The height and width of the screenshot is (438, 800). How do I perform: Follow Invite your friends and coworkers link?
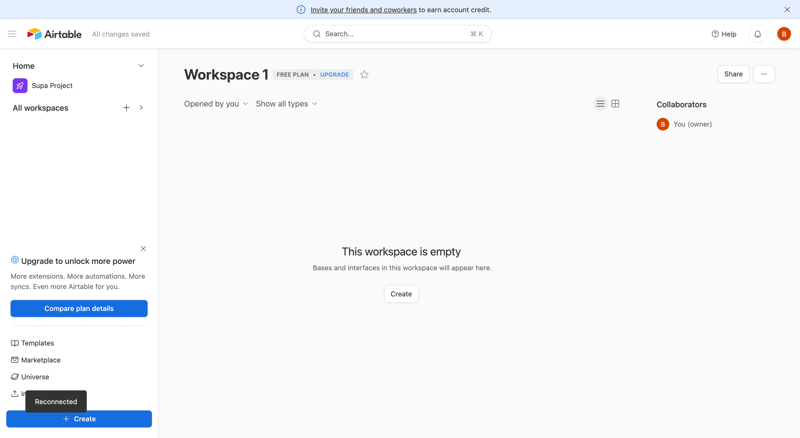(363, 10)
